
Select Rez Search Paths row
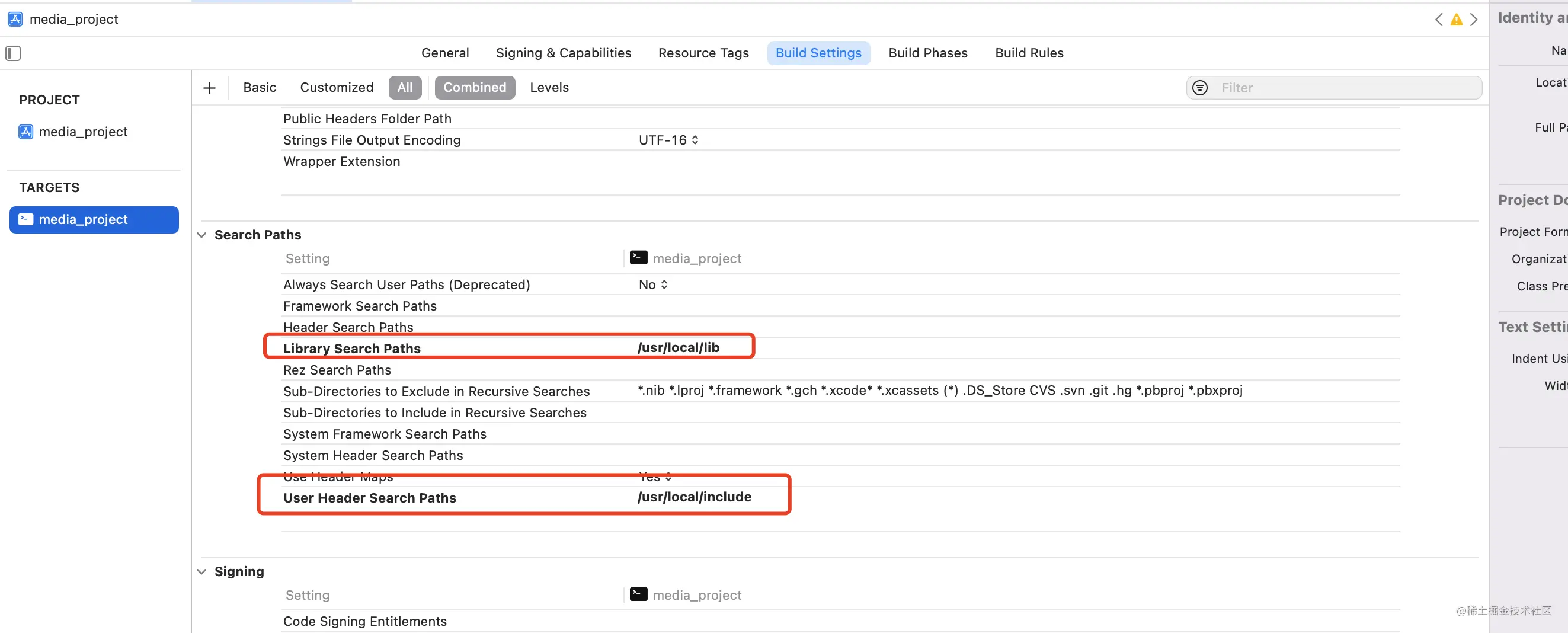tap(840, 369)
